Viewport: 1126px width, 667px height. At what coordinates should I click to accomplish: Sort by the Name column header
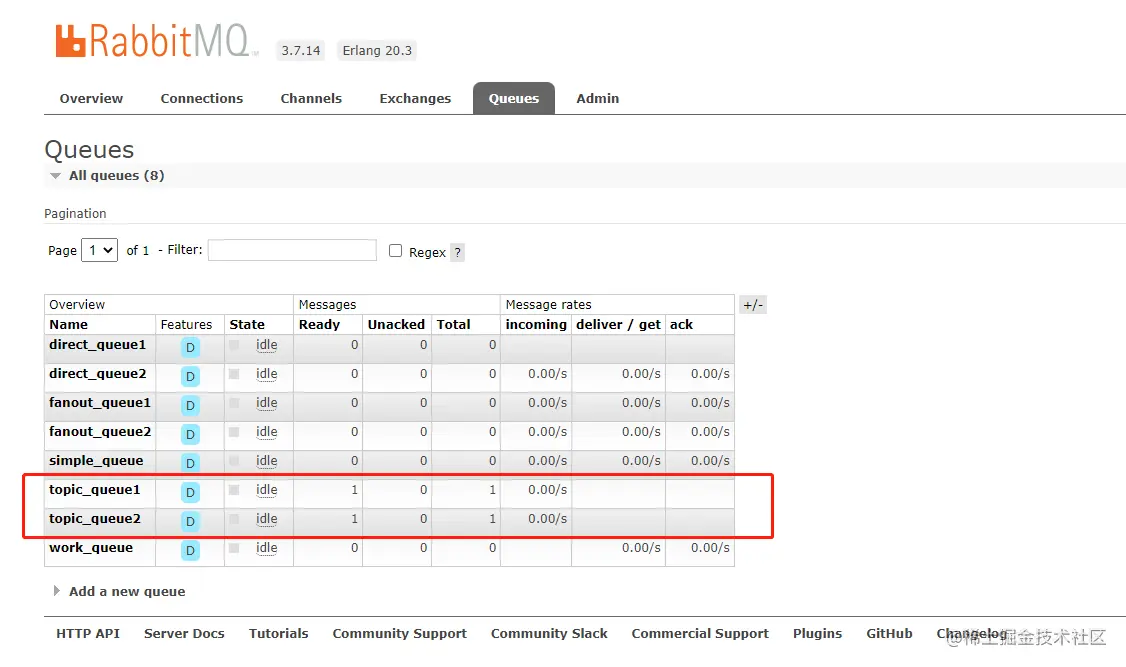68,325
